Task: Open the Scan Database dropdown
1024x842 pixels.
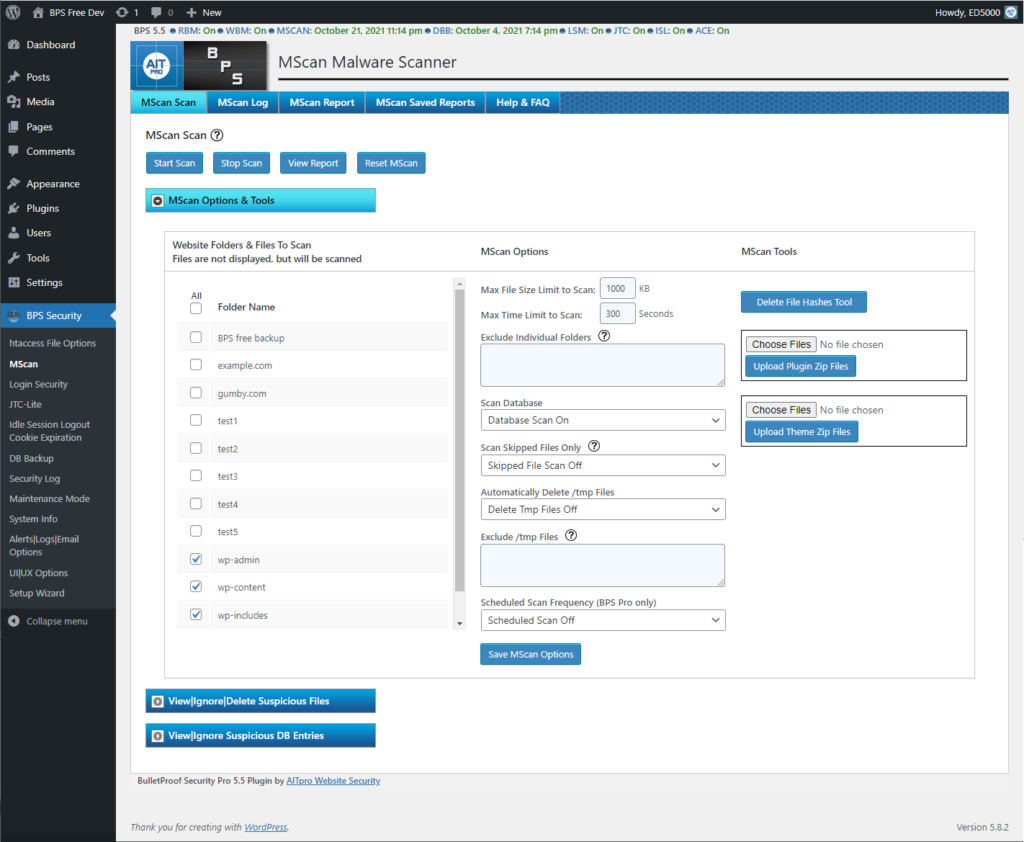Action: pyautogui.click(x=603, y=420)
